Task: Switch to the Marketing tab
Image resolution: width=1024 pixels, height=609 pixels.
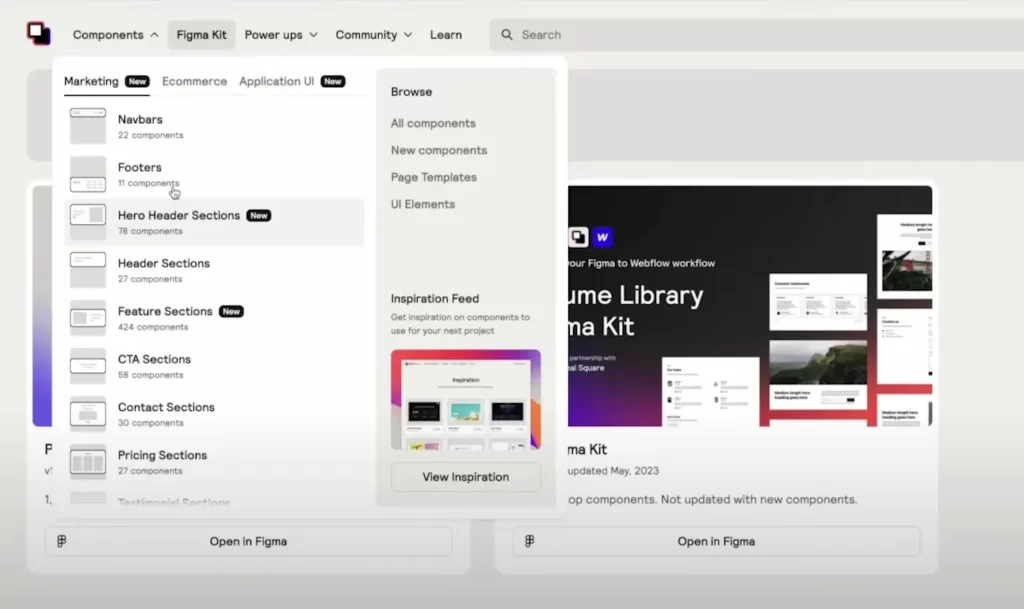Action: 106,81
